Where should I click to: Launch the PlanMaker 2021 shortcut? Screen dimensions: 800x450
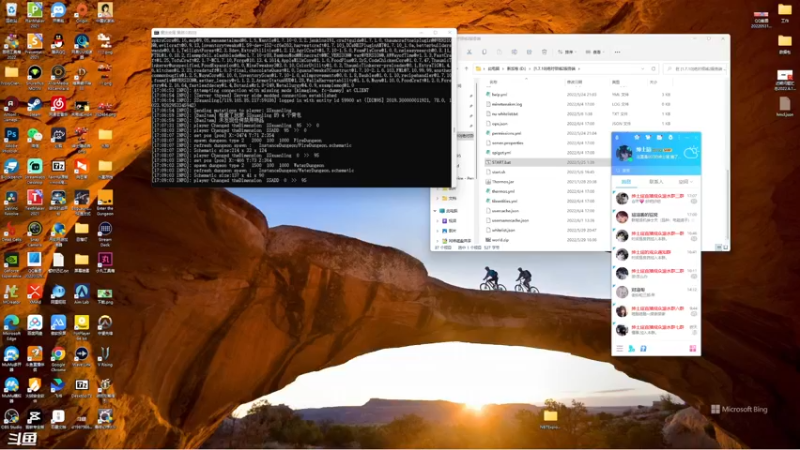click(35, 14)
